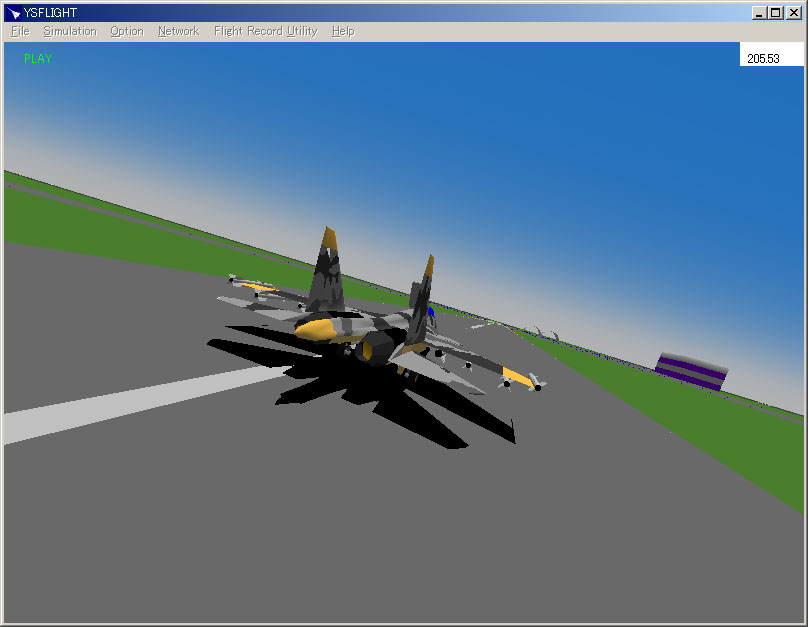
Task: Open the Network menu
Action: coord(178,31)
